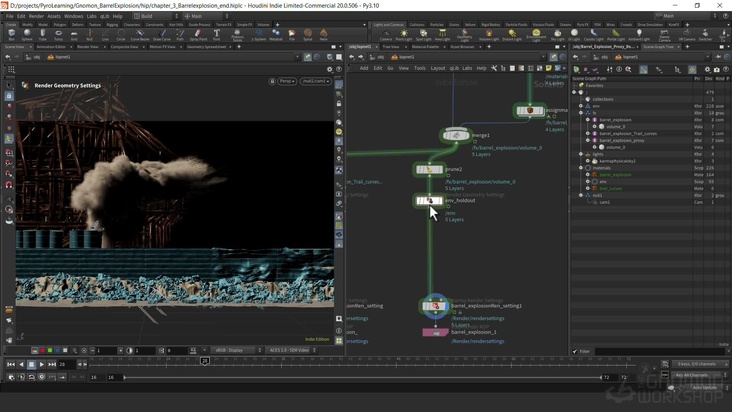Select the env_holdout node
This screenshot has width=732, height=412.
(x=429, y=201)
